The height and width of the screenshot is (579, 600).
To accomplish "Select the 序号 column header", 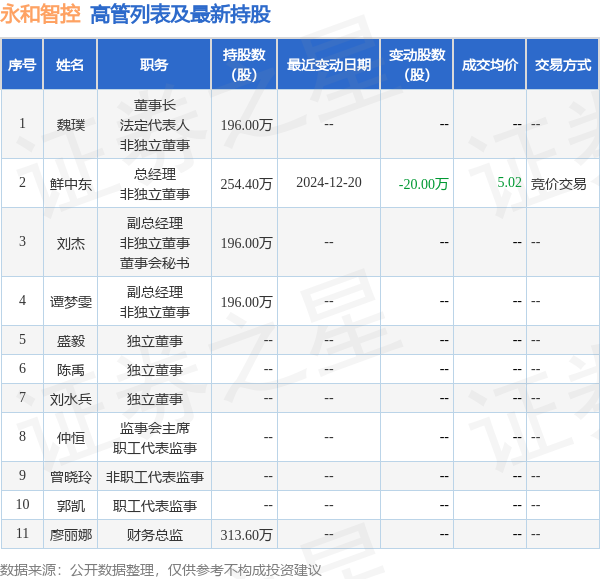I will pyautogui.click(x=22, y=64).
